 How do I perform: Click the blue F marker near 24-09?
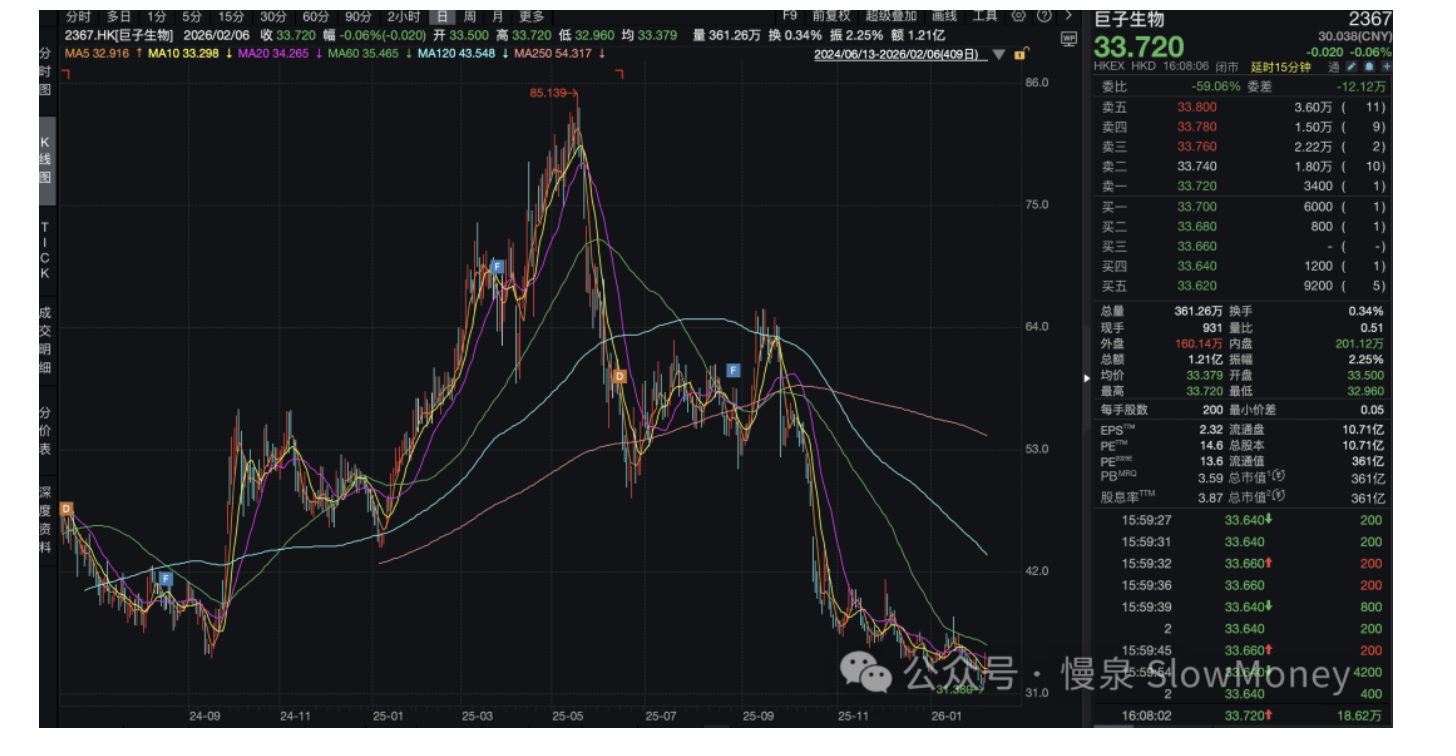coord(166,578)
